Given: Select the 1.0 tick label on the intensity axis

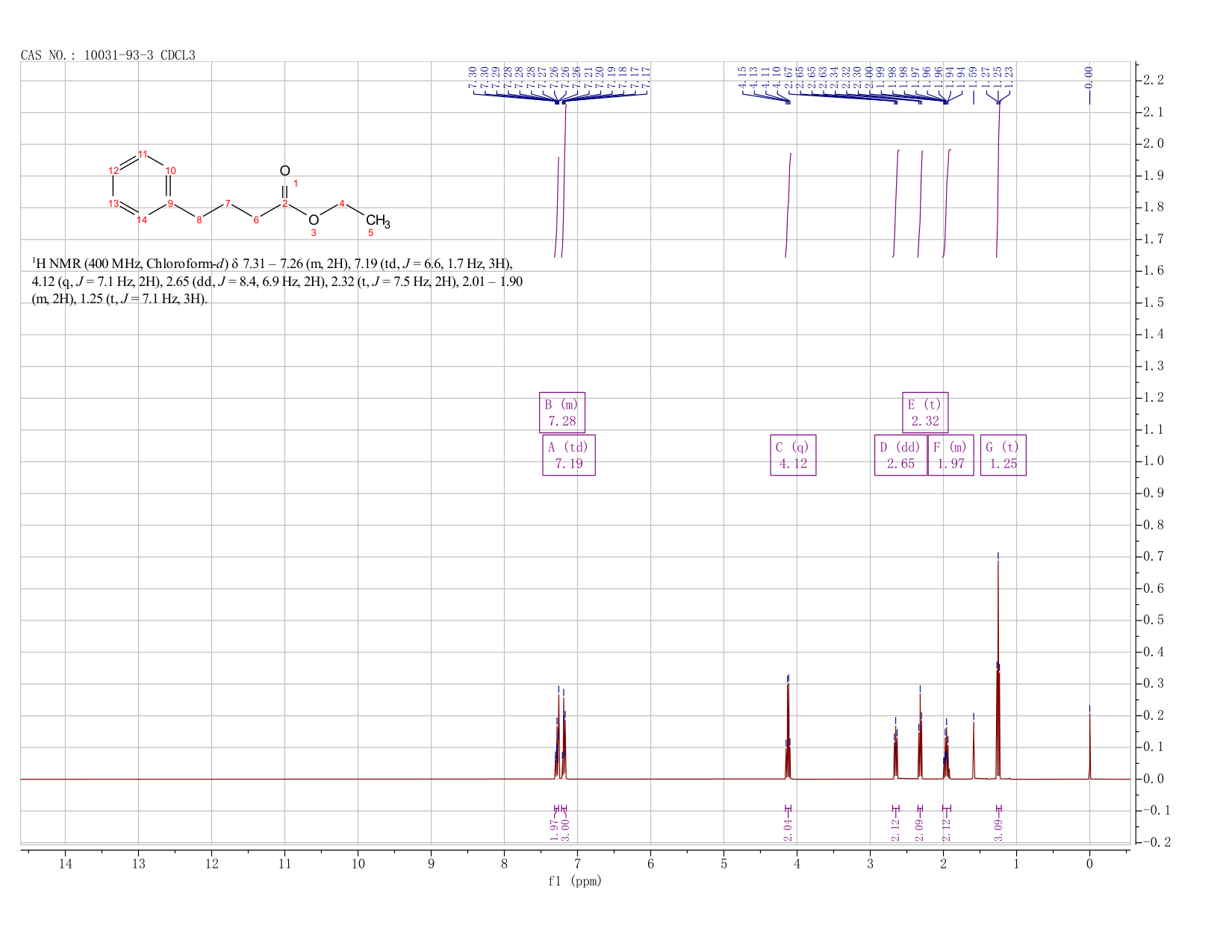Looking at the screenshot, I should pyautogui.click(x=1154, y=461).
